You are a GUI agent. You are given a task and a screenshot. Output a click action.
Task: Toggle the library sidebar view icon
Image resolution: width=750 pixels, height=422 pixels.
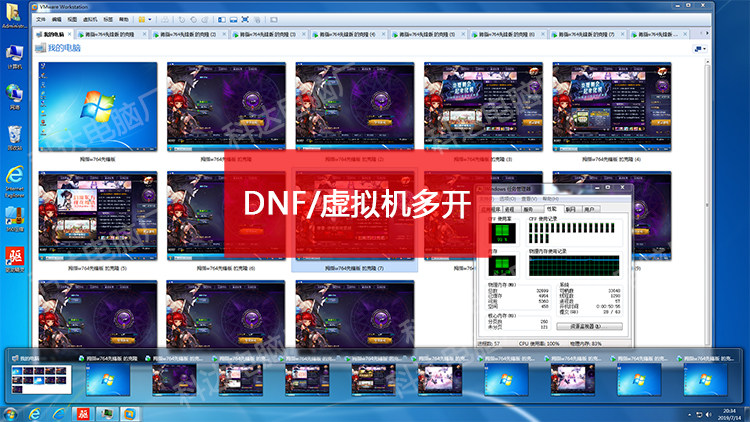[x=222, y=20]
